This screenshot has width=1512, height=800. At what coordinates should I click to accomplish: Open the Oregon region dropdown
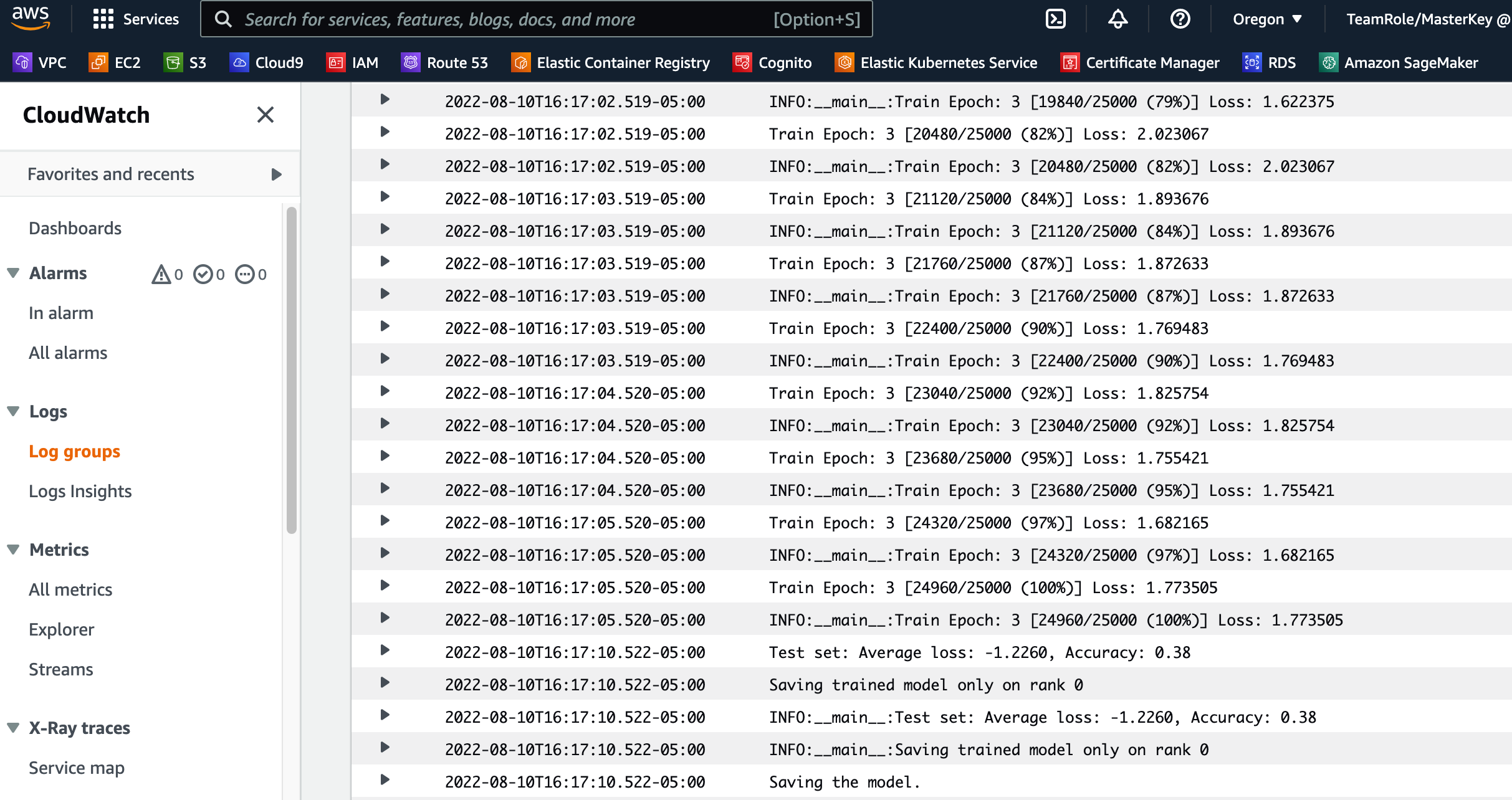[x=1267, y=19]
